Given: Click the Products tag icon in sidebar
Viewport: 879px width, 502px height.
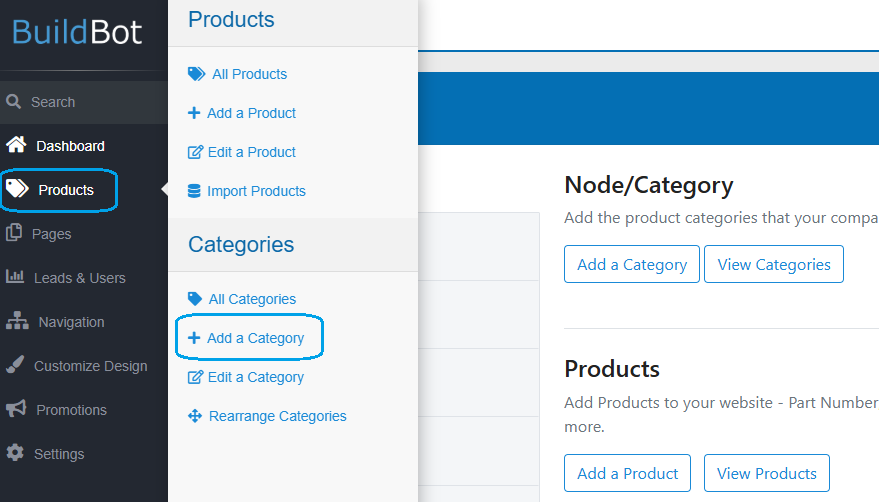Looking at the screenshot, I should tap(17, 189).
